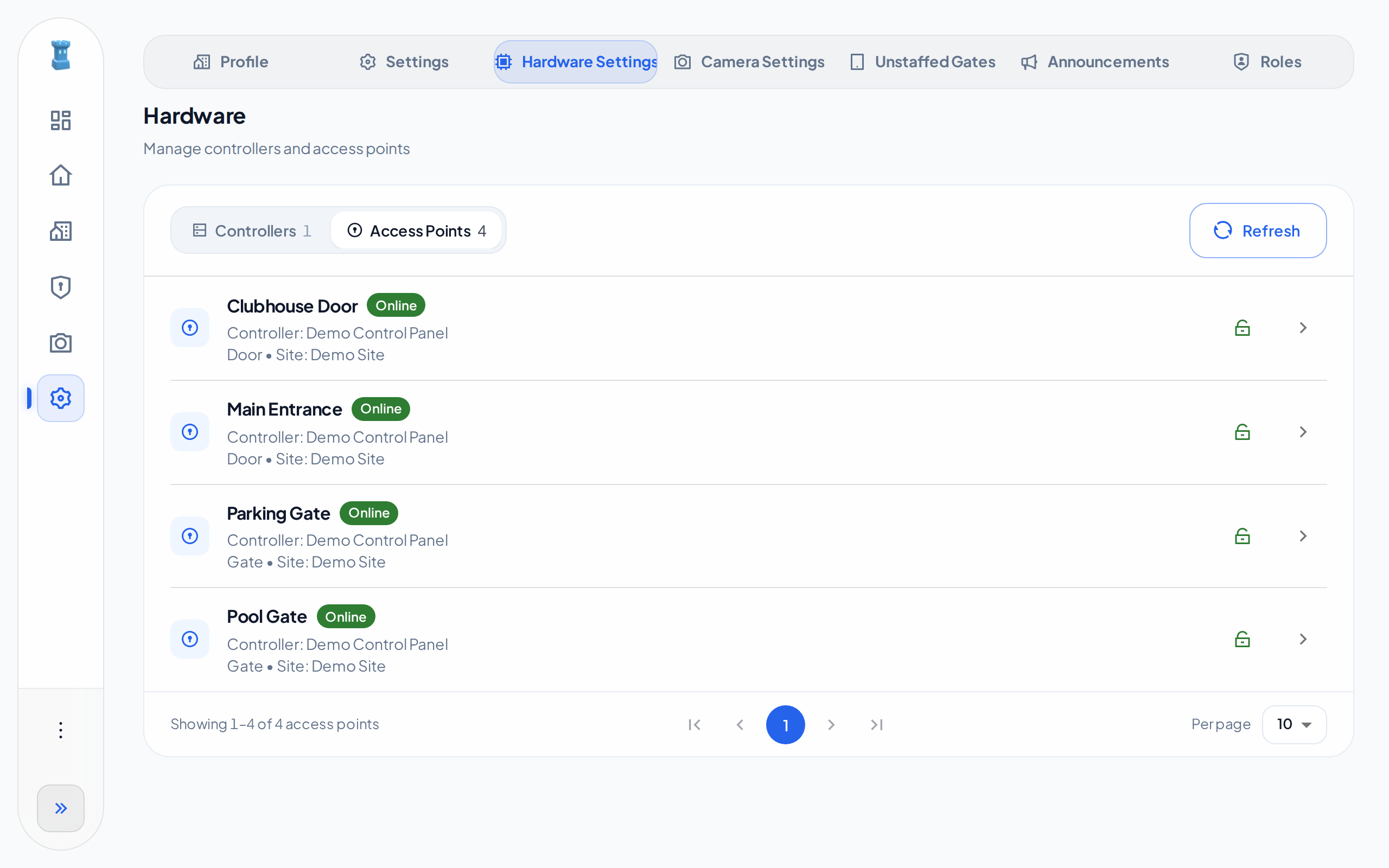The width and height of the screenshot is (1389, 868).
Task: Open the Announcements tab
Action: [x=1094, y=62]
